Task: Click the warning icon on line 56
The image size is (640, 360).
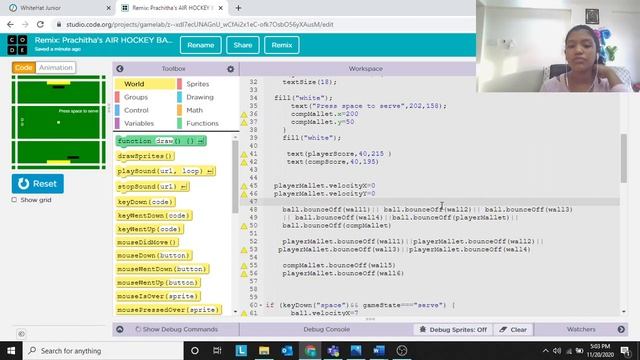Action: click(244, 274)
